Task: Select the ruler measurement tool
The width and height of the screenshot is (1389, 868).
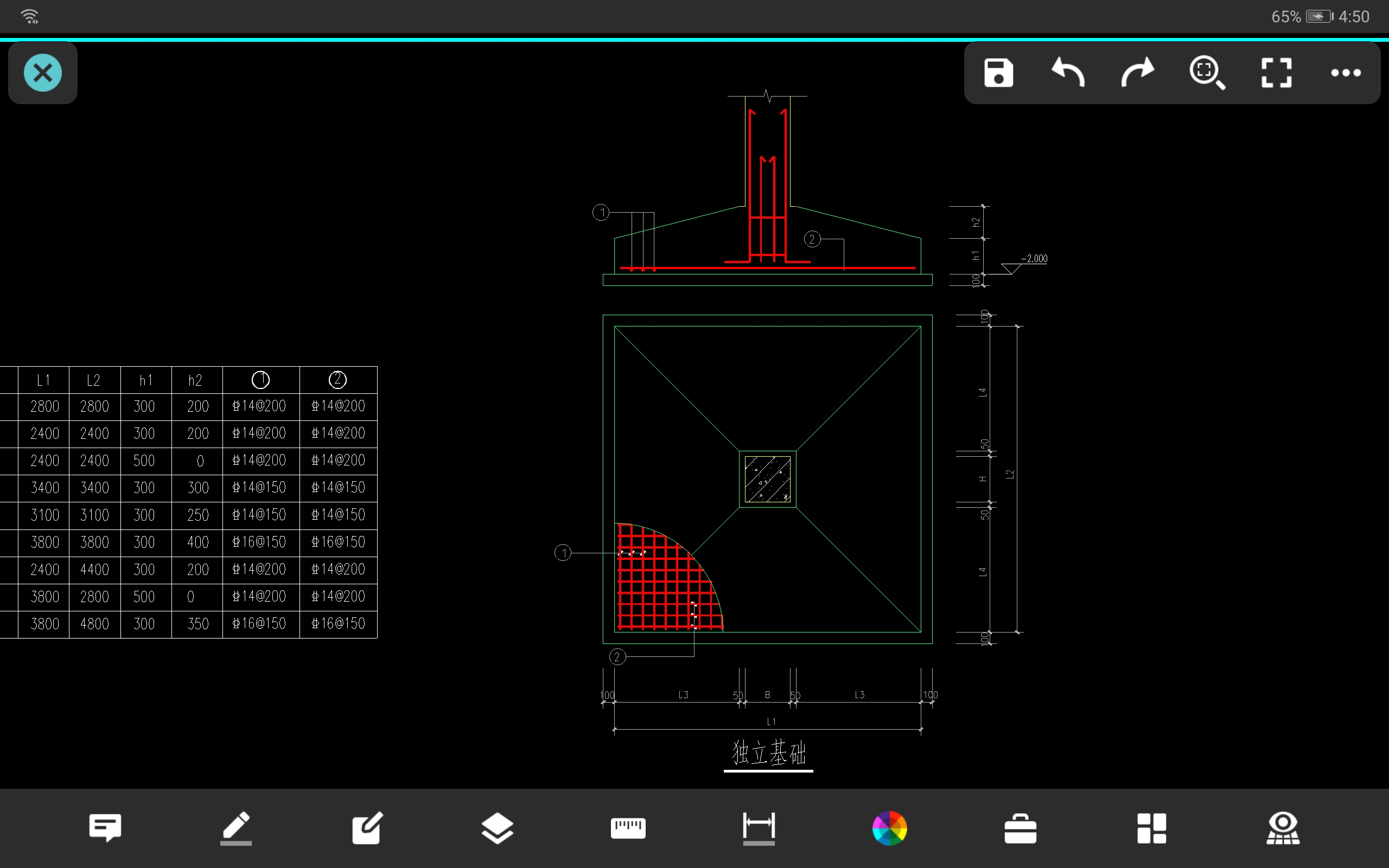Action: pos(628,828)
